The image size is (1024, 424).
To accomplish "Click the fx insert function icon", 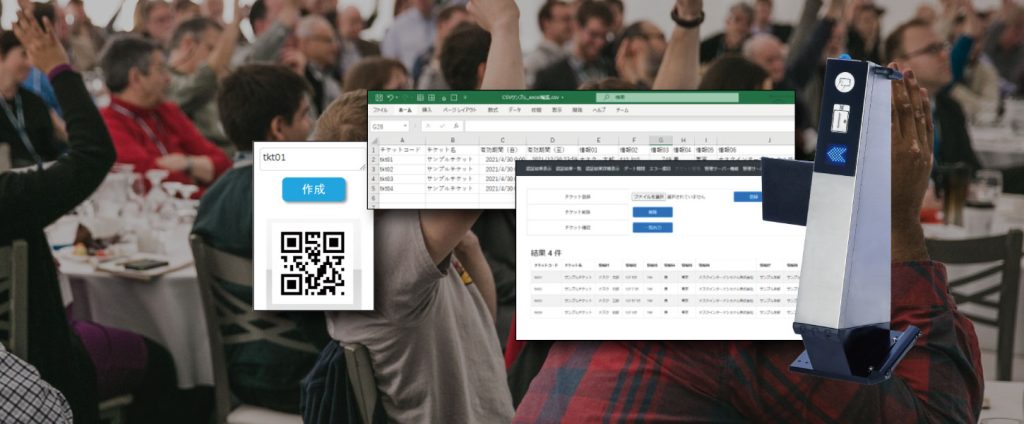I will coord(456,126).
